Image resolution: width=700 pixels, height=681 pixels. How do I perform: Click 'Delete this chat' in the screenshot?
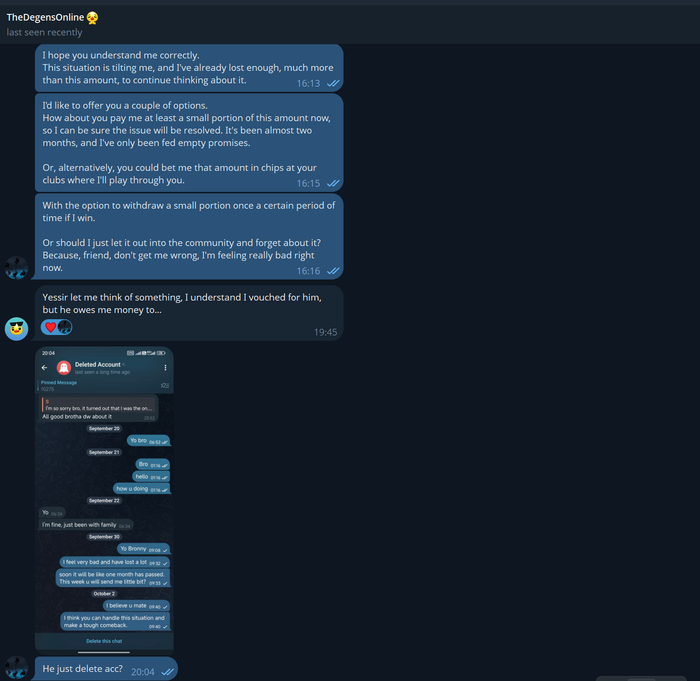[104, 641]
